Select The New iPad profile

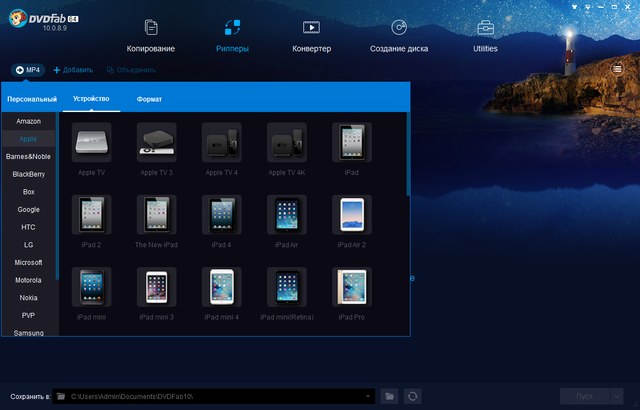click(x=156, y=222)
